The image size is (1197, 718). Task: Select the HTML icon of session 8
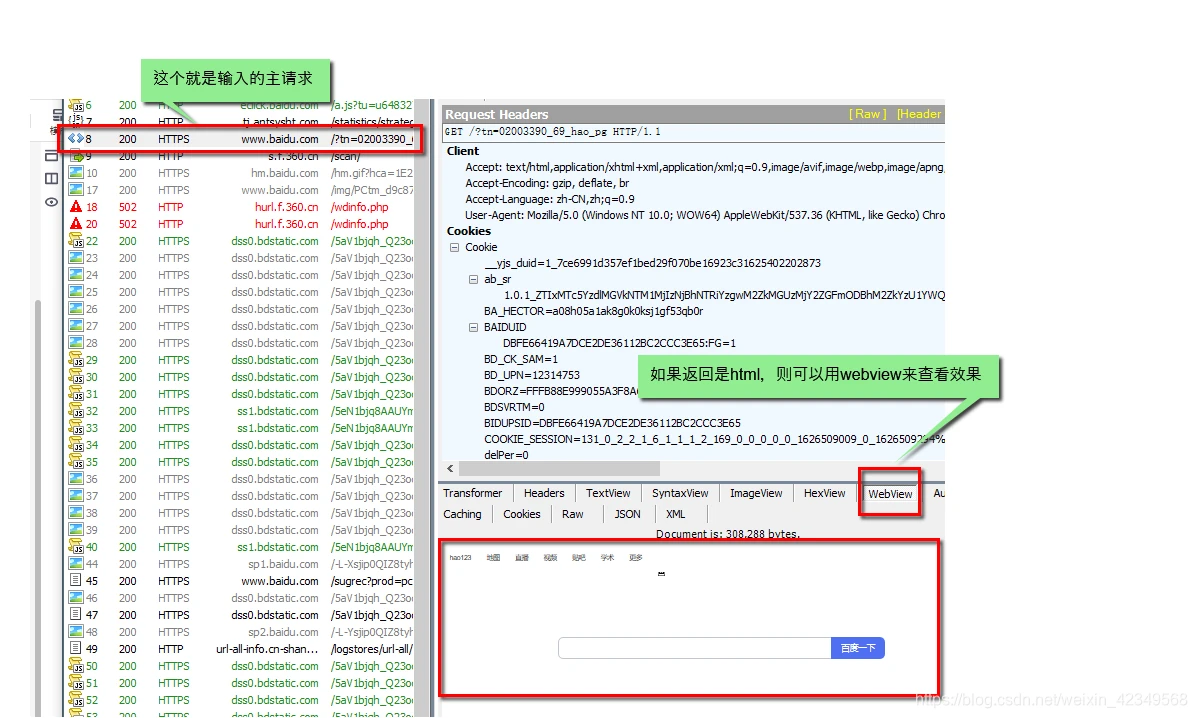76,139
